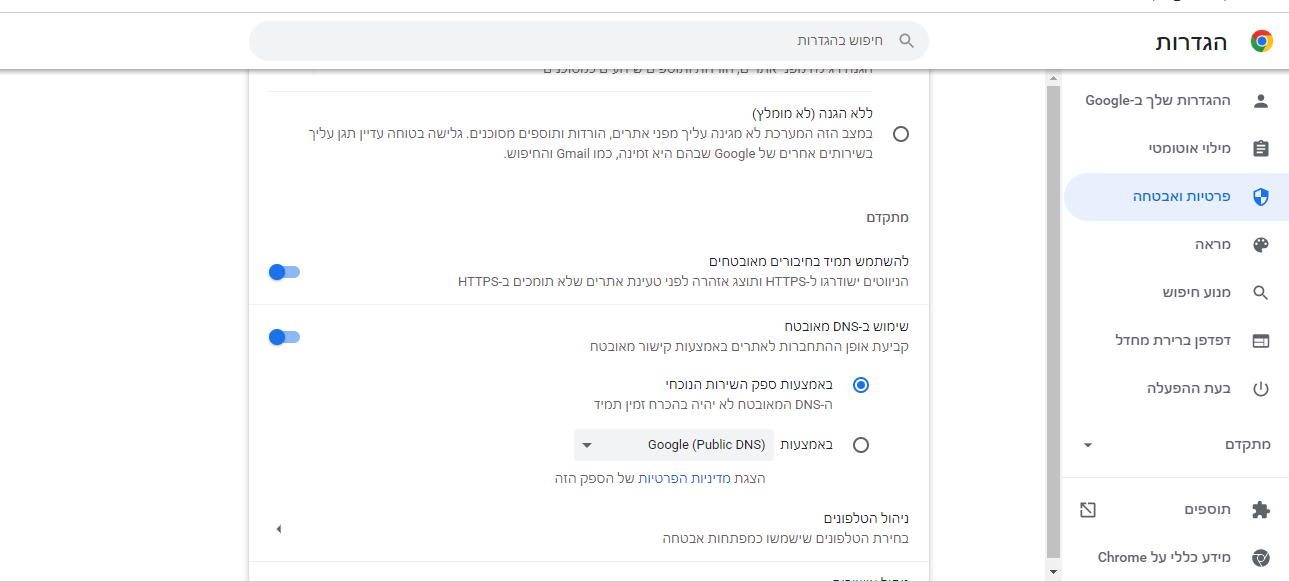Click the default browser window icon
Viewport: 1289px width, 582px height.
click(1260, 341)
